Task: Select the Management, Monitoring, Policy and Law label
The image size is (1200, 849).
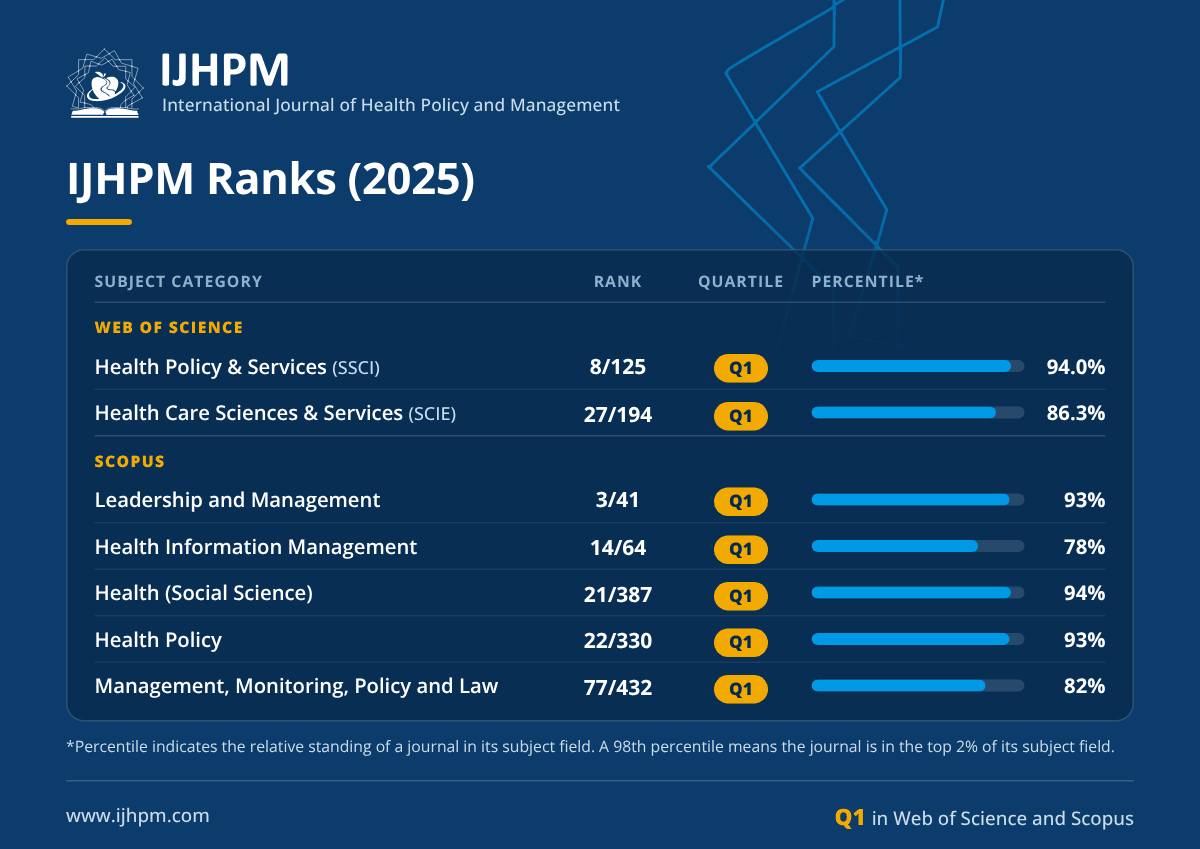Action: pos(296,686)
